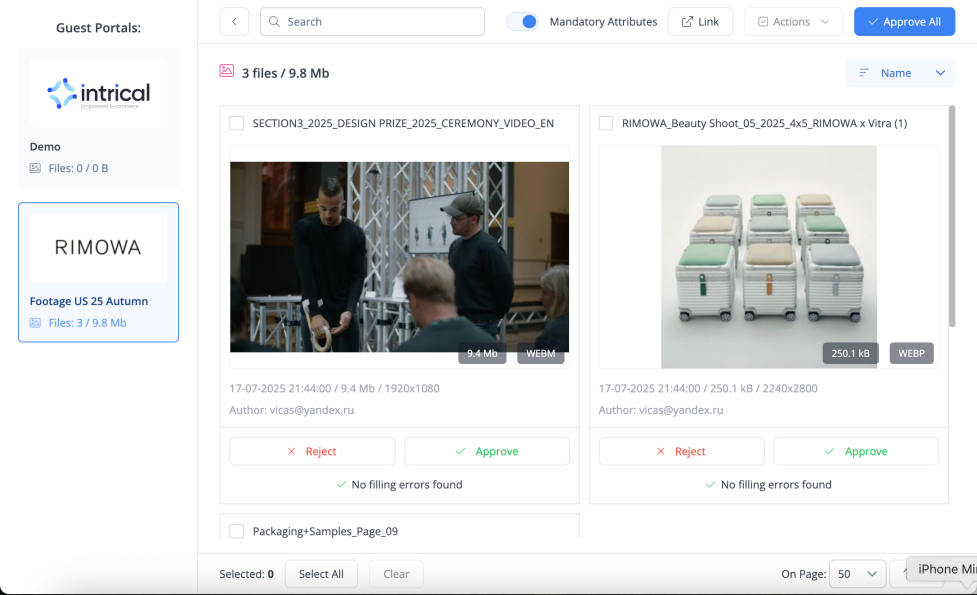Toggle the Mandatory Attributes switch
The height and width of the screenshot is (595, 977).
(522, 22)
